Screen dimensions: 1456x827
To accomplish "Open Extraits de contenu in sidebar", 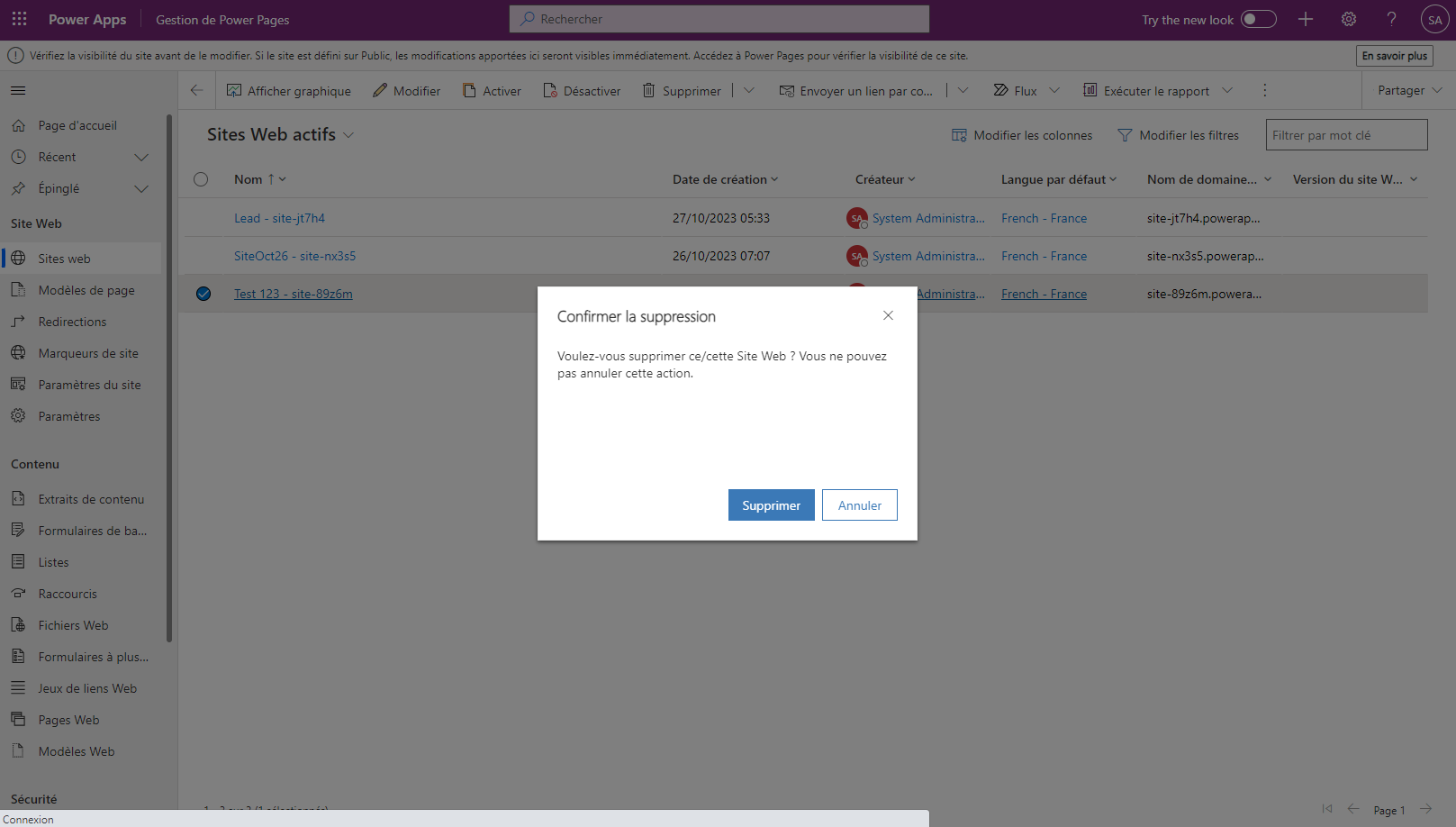I will coord(91,499).
